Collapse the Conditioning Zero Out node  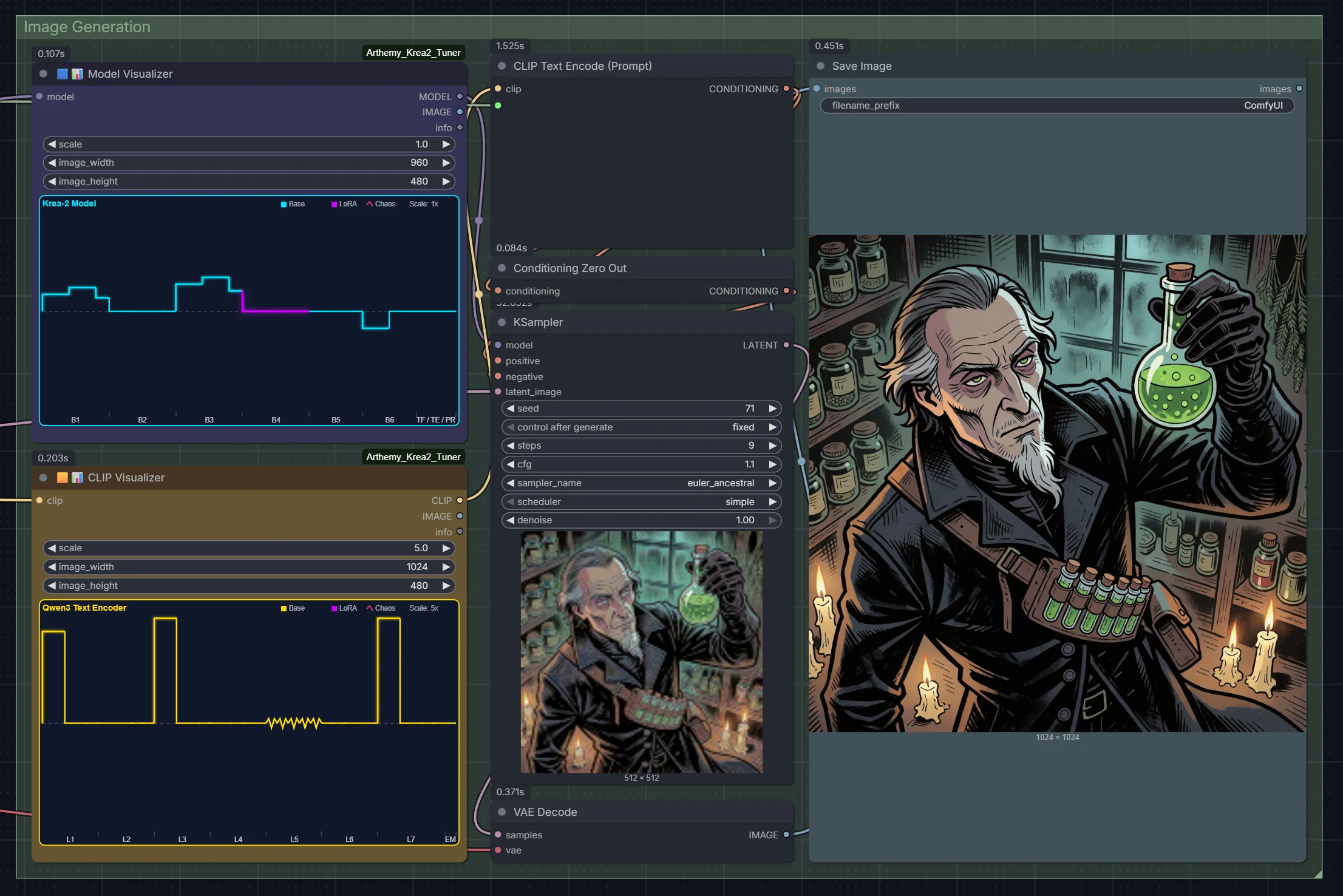(502, 268)
